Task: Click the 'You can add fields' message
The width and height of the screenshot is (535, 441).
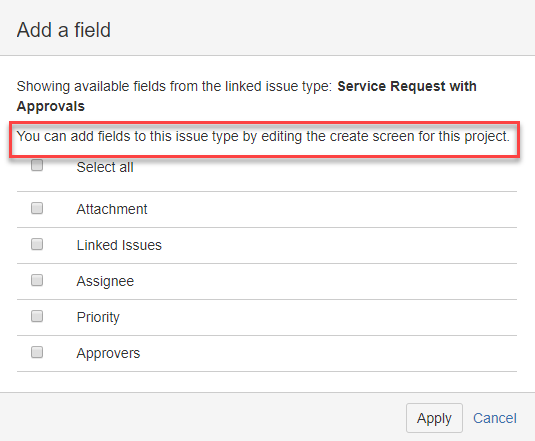Action: [x=263, y=136]
